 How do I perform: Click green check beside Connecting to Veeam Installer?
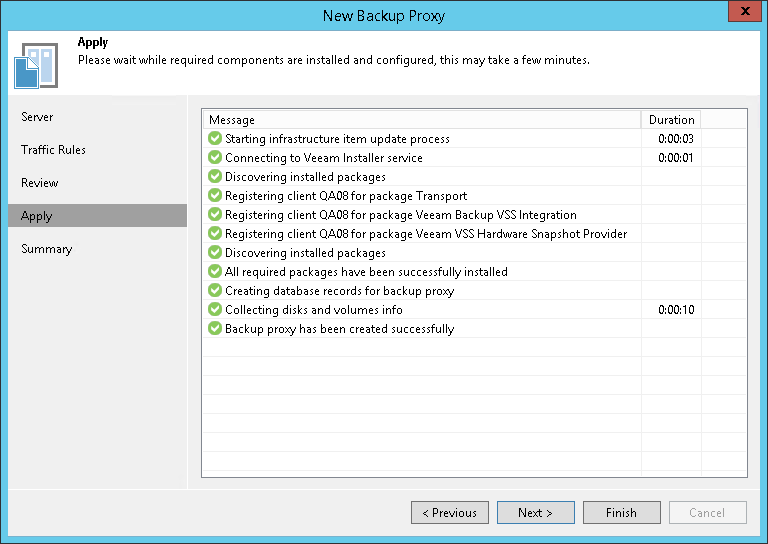point(214,158)
